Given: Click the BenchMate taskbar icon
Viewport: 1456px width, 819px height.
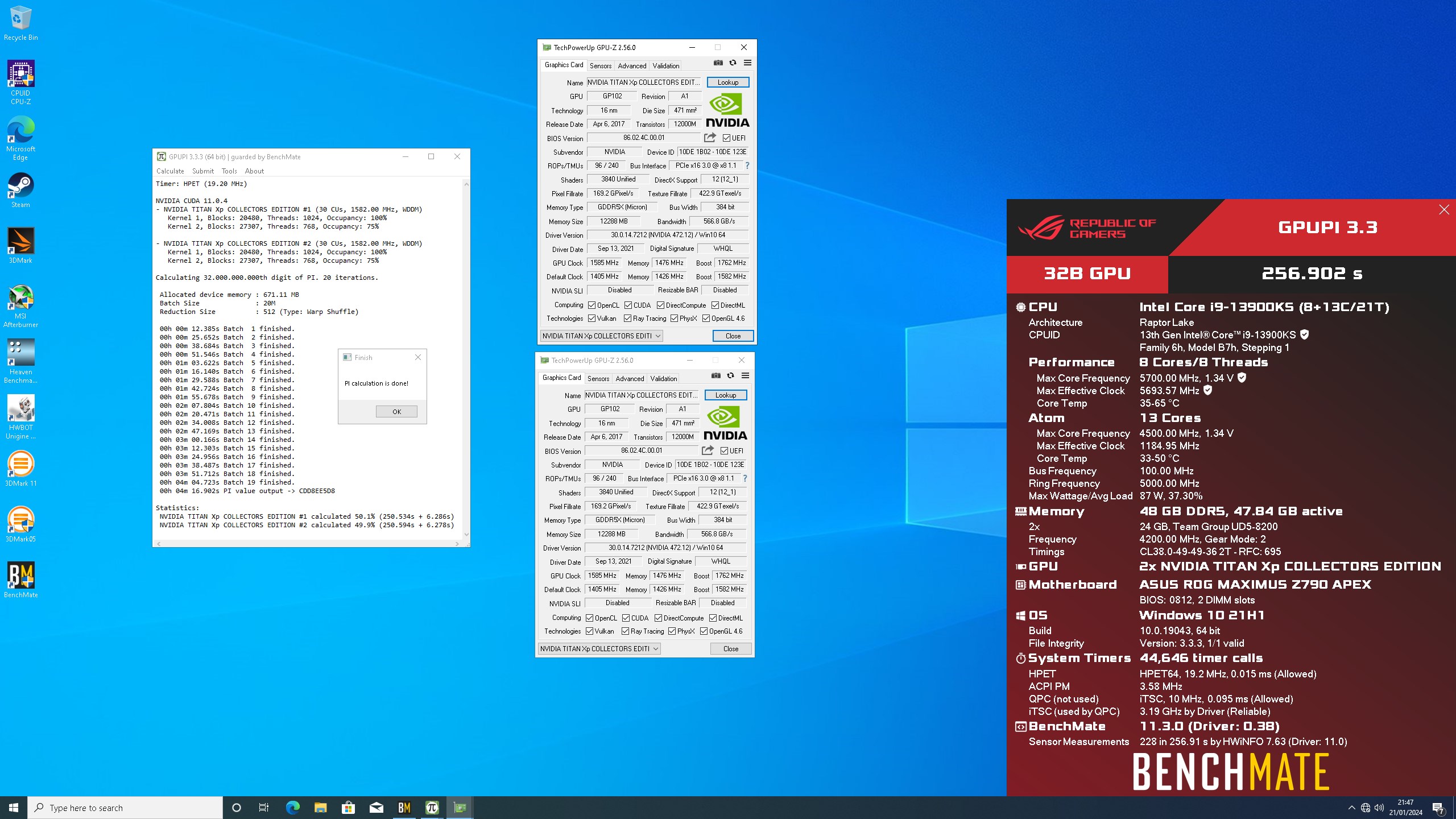Looking at the screenshot, I should pos(404,808).
